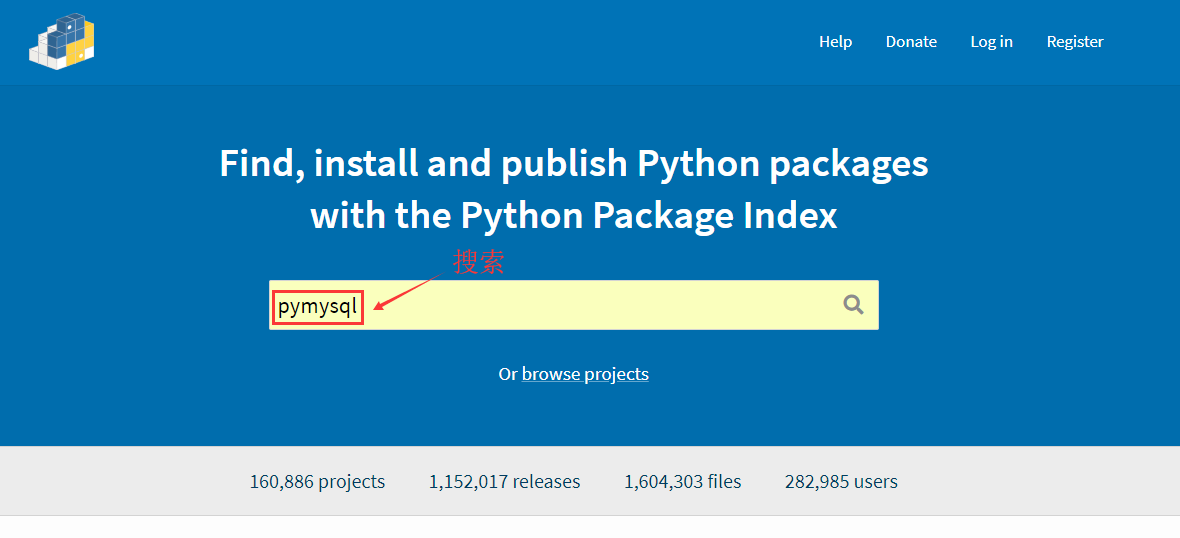The image size is (1180, 538).
Task: Click the PyPI logo in the header
Action: (x=62, y=41)
